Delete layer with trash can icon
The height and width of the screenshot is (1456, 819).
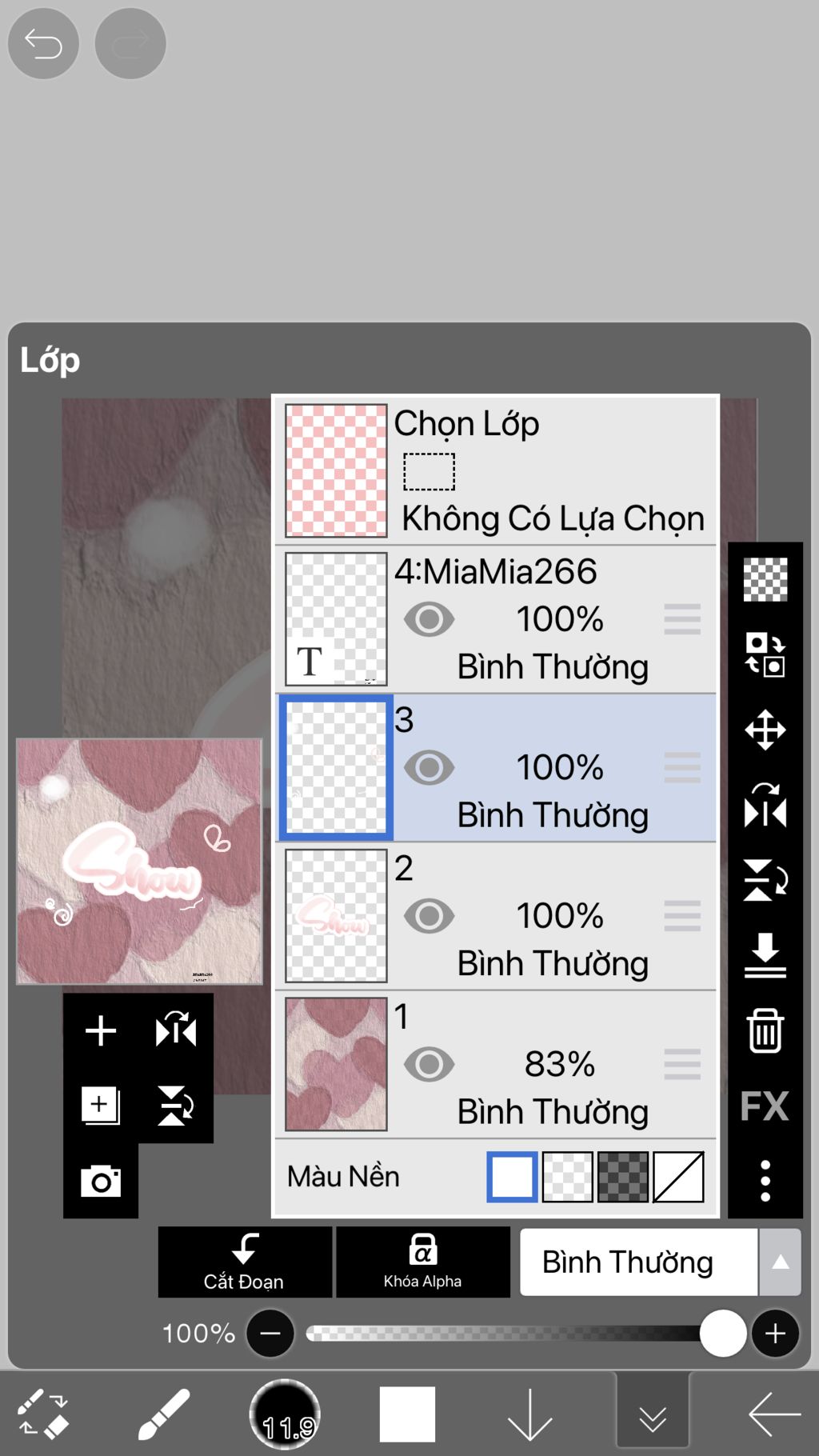765,1031
